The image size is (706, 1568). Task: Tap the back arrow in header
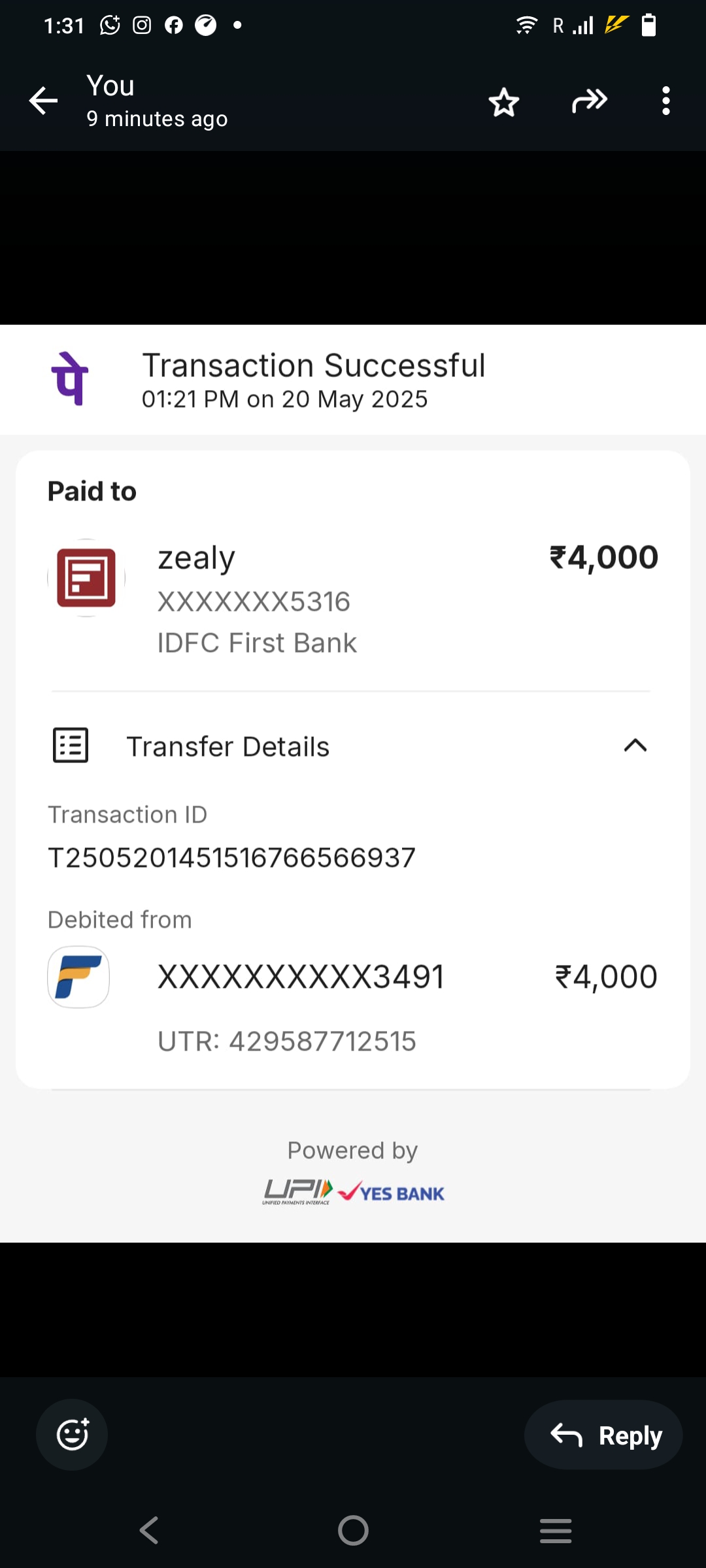point(44,101)
